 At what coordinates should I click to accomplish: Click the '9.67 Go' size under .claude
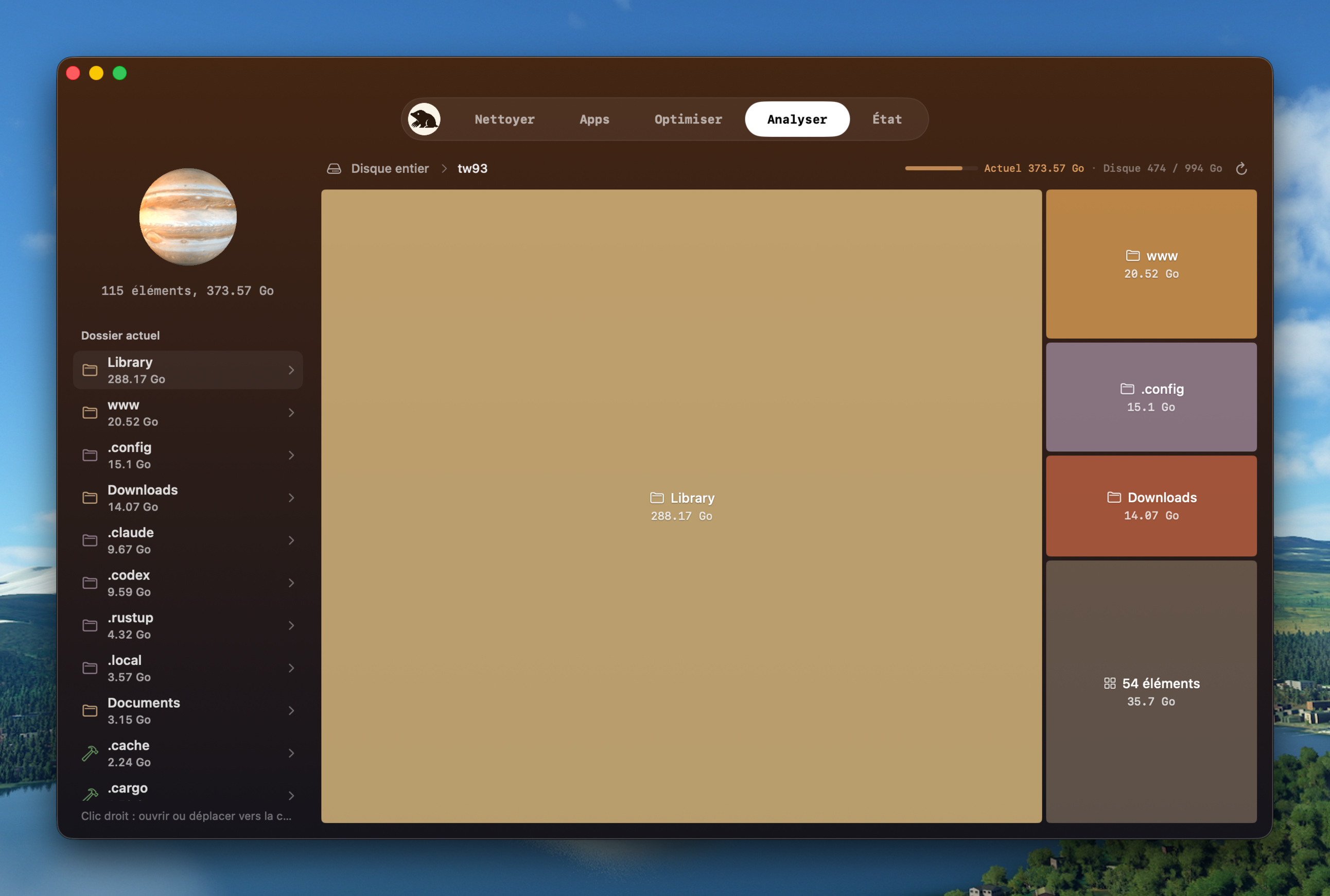(129, 549)
